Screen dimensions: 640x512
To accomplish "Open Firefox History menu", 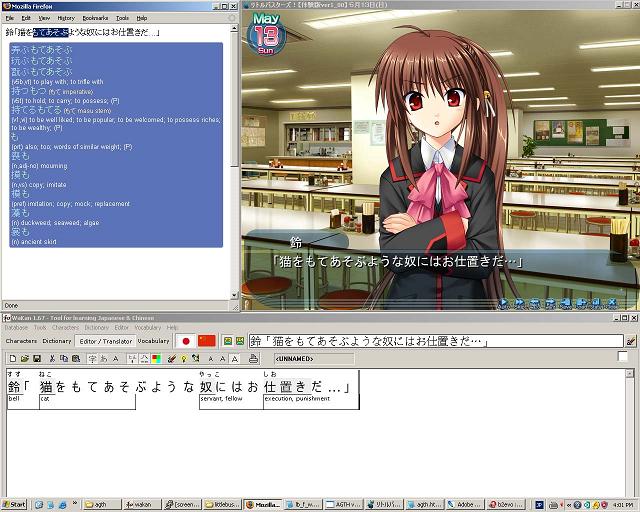I will [x=66, y=18].
